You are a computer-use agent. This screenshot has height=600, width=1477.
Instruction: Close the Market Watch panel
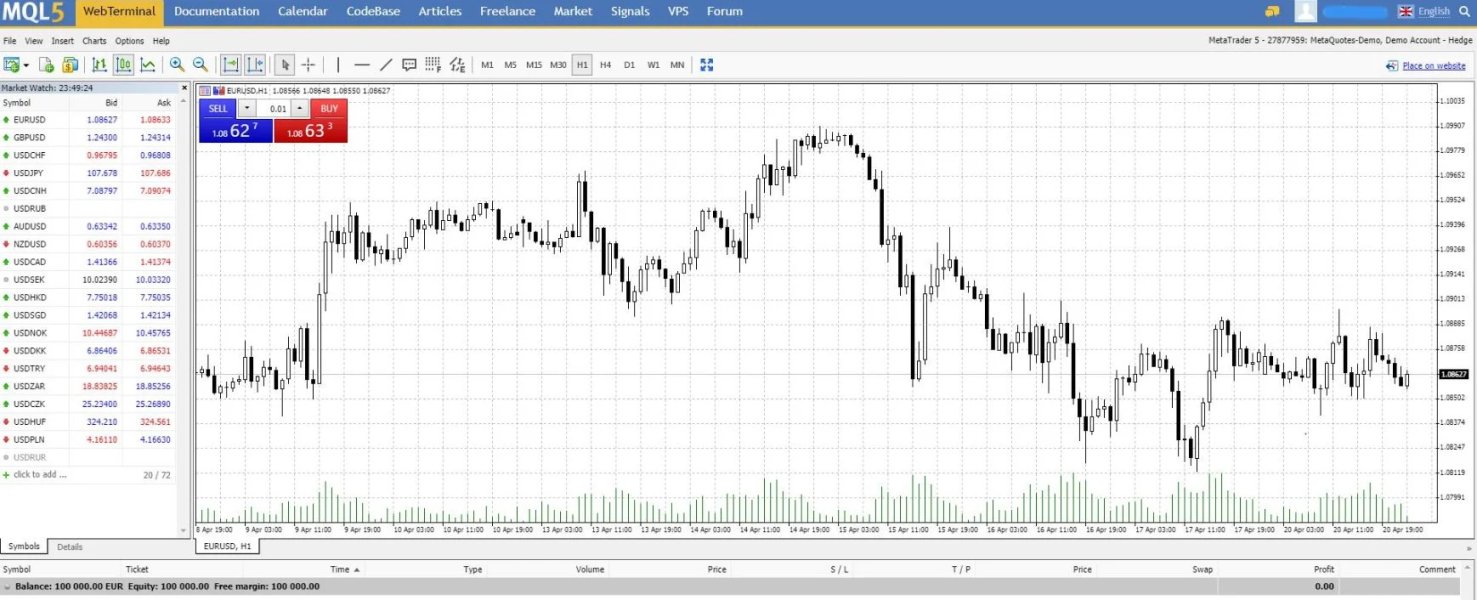point(184,87)
